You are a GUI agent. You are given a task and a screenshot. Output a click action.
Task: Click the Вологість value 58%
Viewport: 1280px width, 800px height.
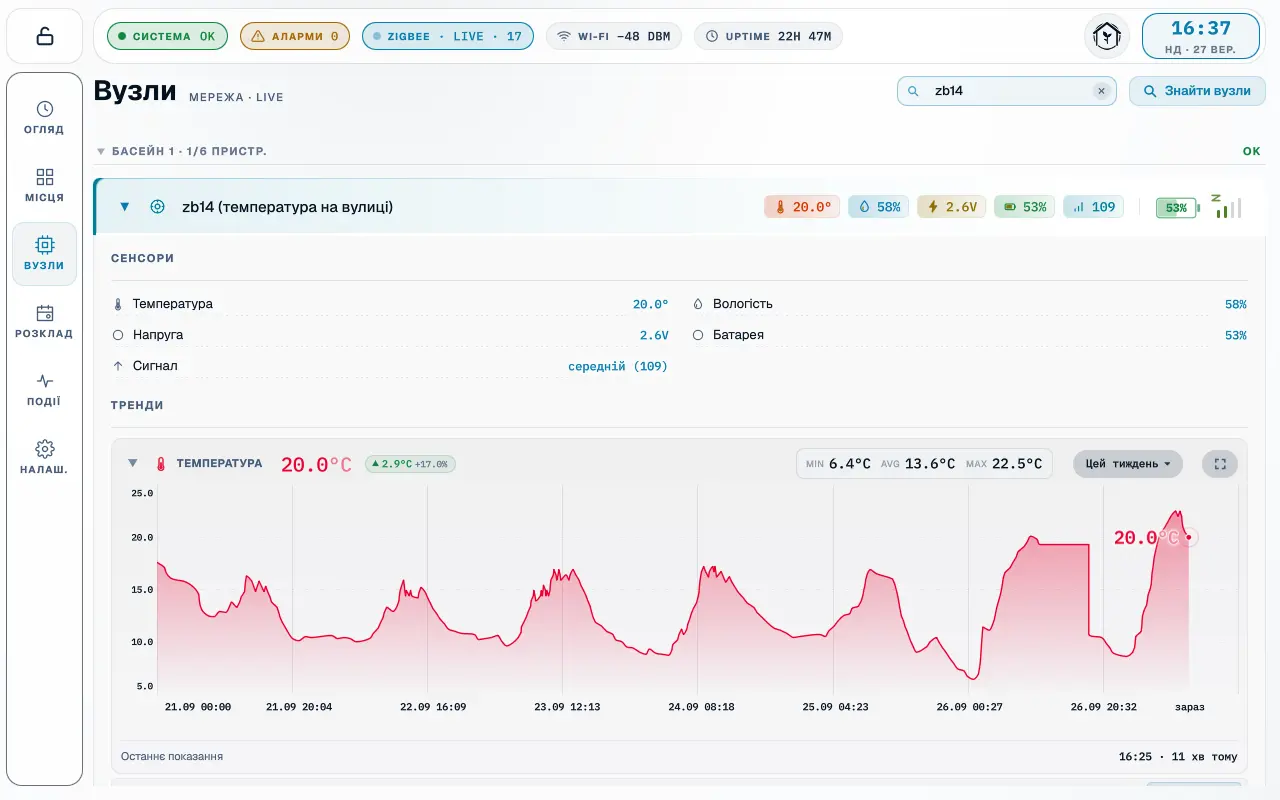1236,304
